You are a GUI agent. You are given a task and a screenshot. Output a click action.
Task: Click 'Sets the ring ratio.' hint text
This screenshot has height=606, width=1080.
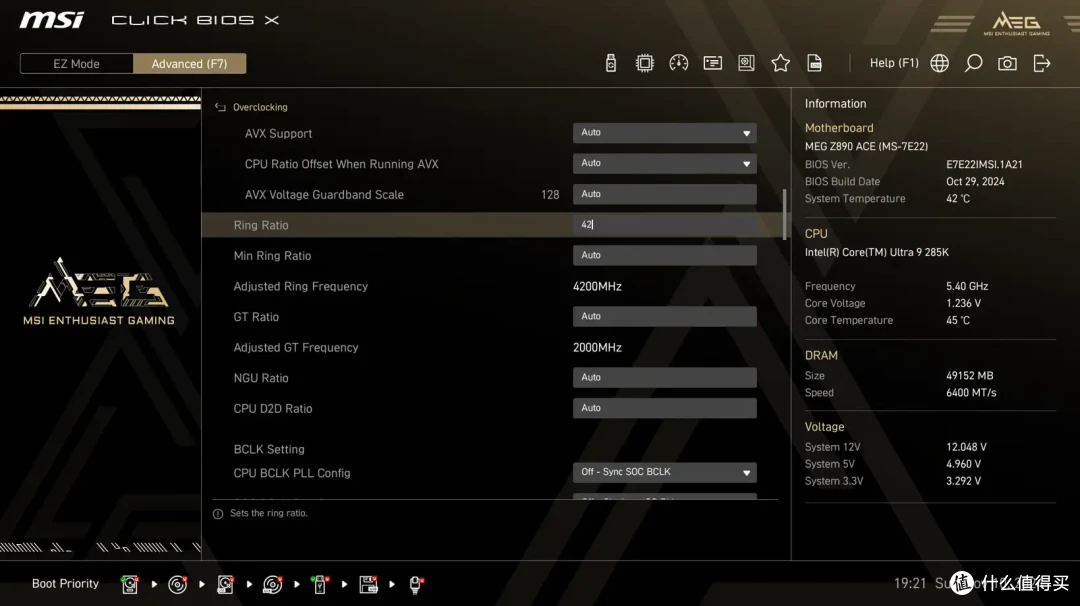[269, 513]
